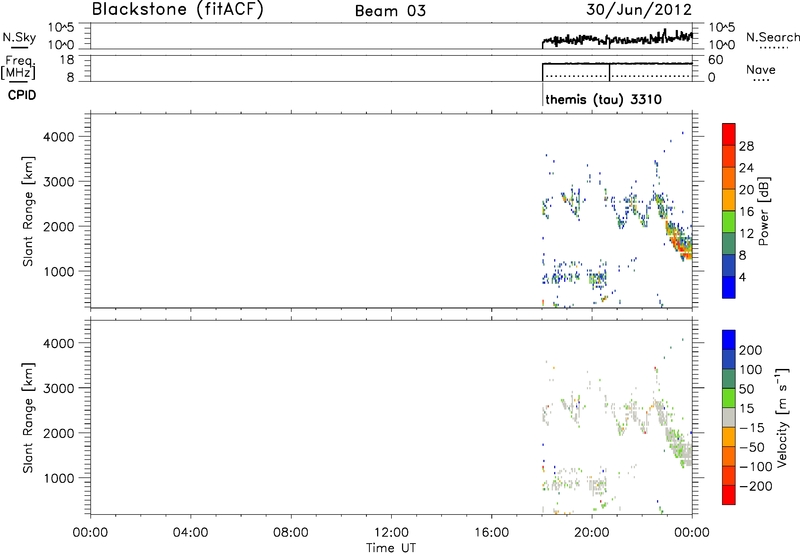Click the 'N.Search' legend label
Screen dimensions: 800x554
(x=772, y=37)
